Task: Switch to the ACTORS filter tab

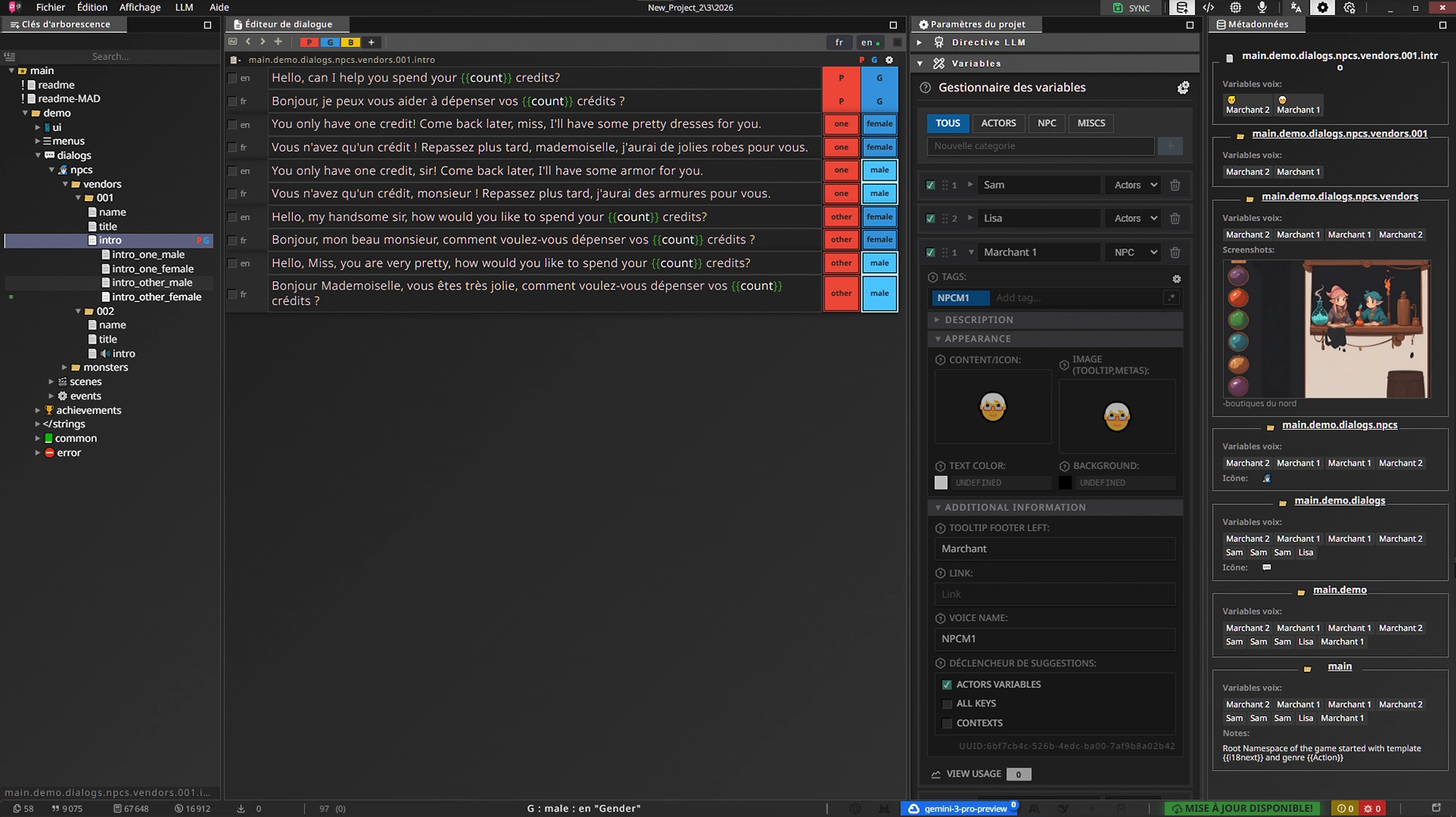Action: click(998, 123)
